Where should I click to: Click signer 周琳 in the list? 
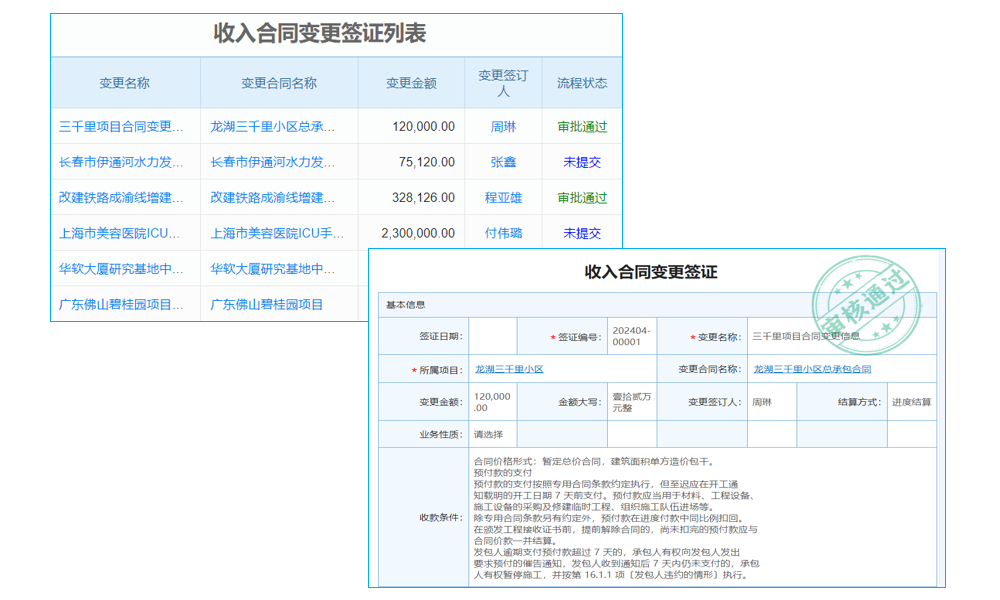[505, 126]
